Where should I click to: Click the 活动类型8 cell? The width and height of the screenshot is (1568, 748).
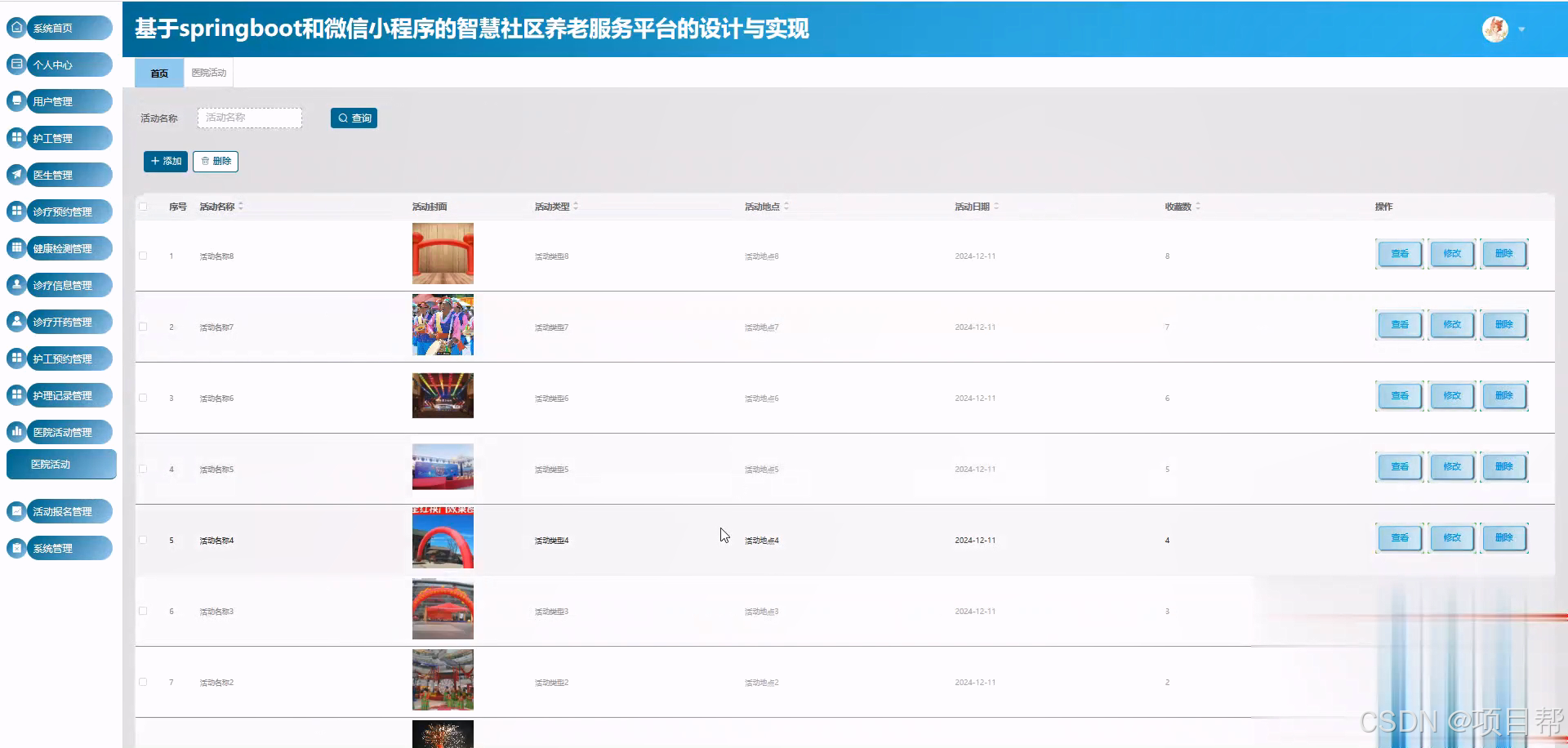coord(552,256)
